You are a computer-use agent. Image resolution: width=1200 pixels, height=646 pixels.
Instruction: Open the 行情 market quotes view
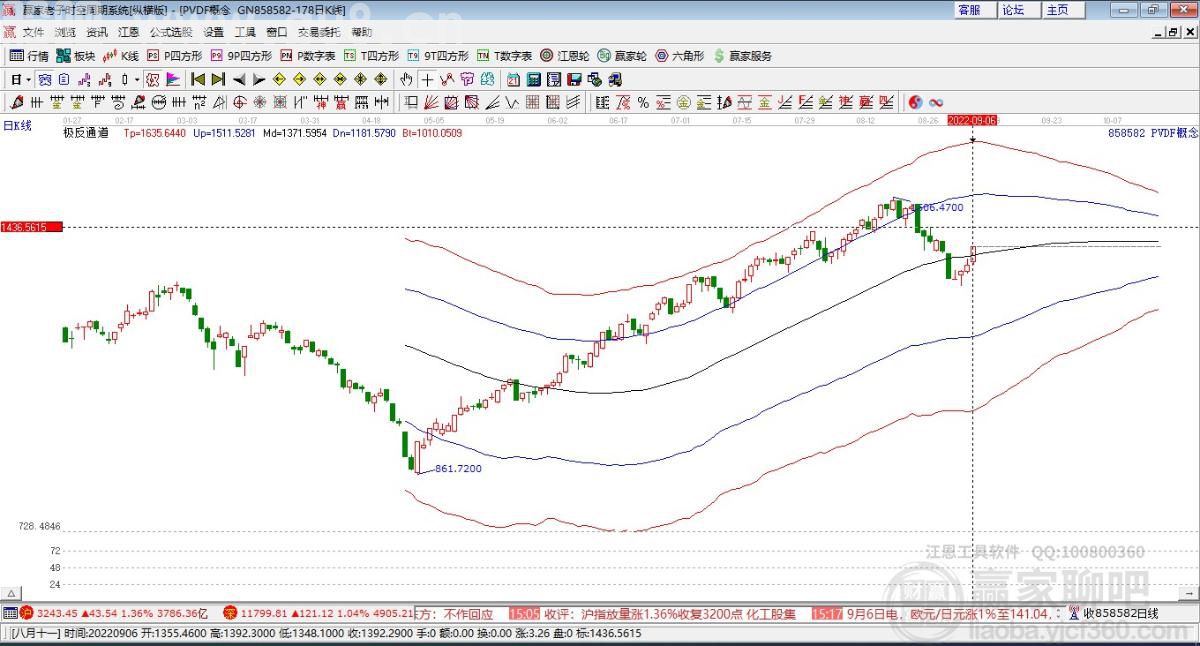click(29, 56)
